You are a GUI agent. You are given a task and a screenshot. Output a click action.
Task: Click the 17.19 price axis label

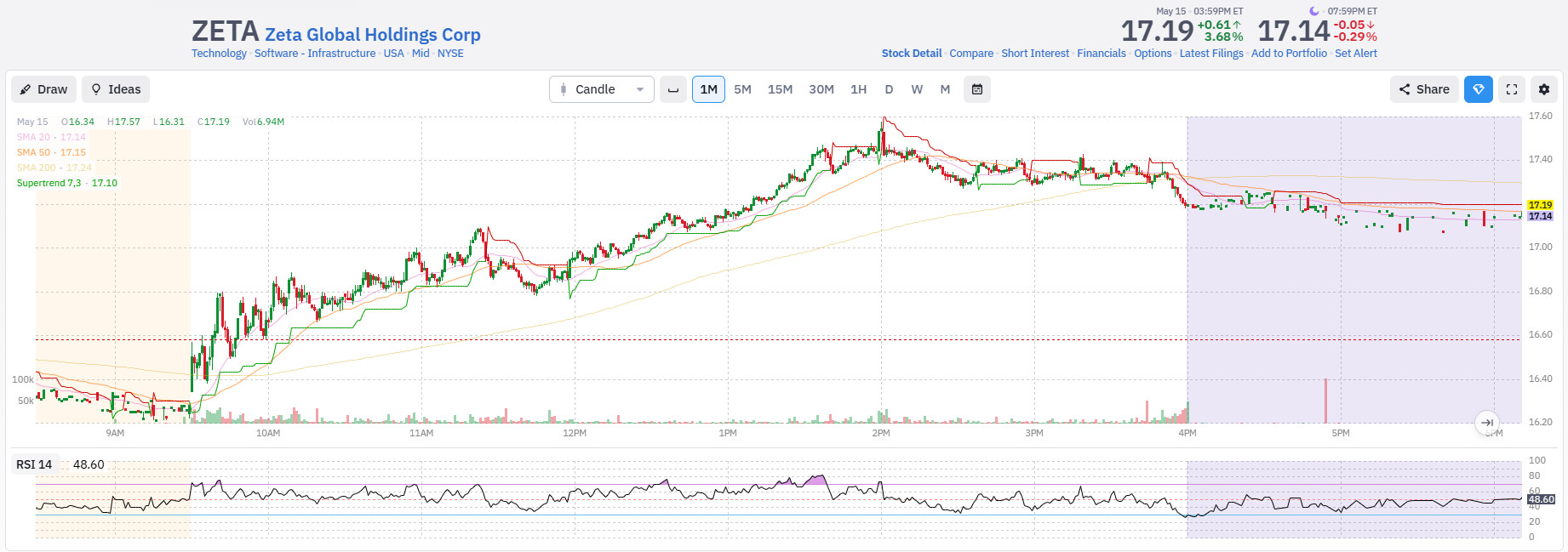pyautogui.click(x=1540, y=205)
